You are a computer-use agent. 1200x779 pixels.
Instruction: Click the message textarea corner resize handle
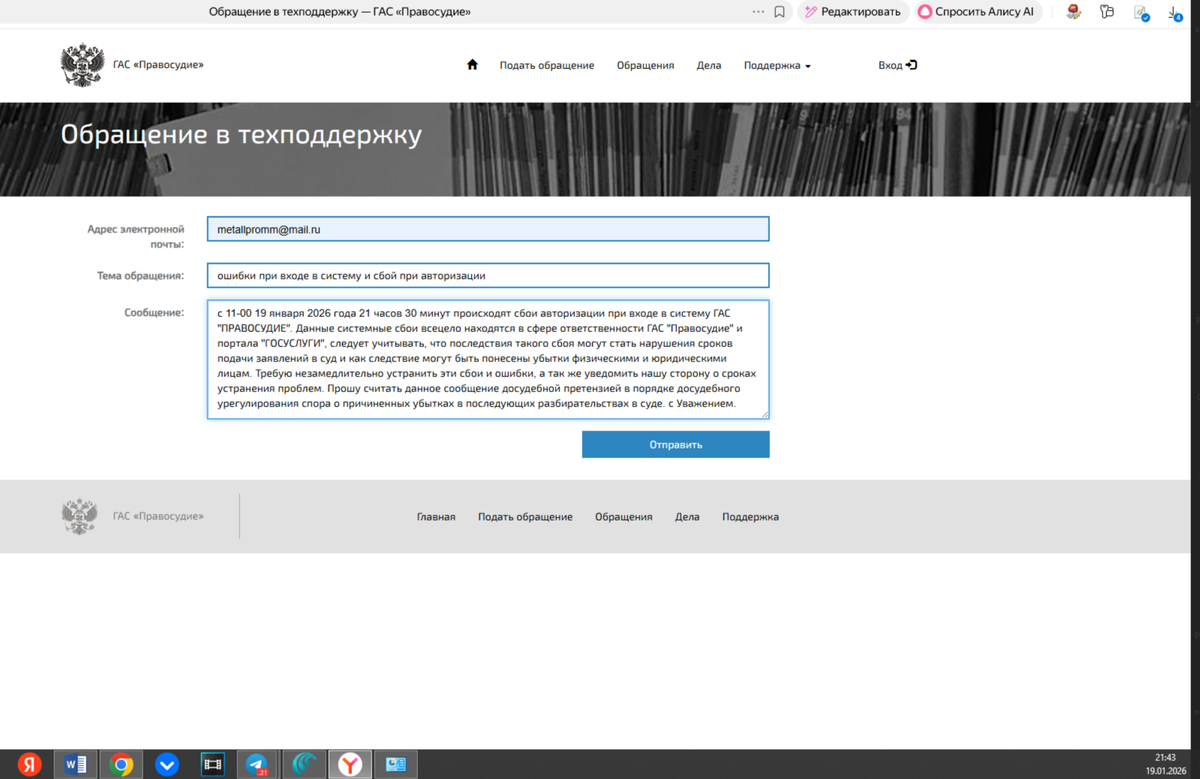coord(765,415)
